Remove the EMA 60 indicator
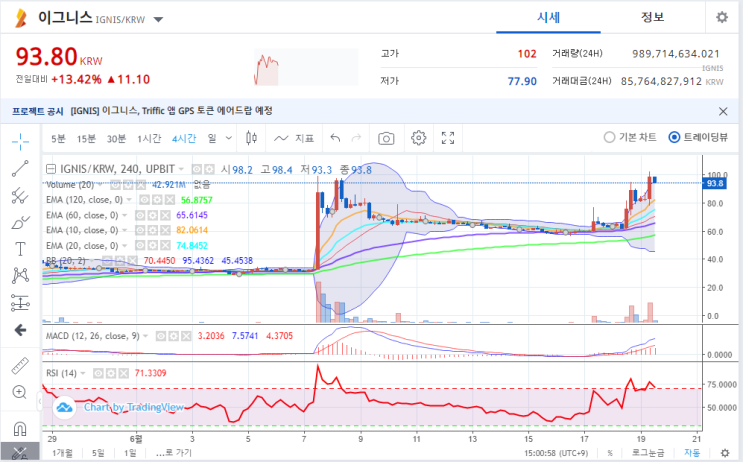 [x=165, y=216]
